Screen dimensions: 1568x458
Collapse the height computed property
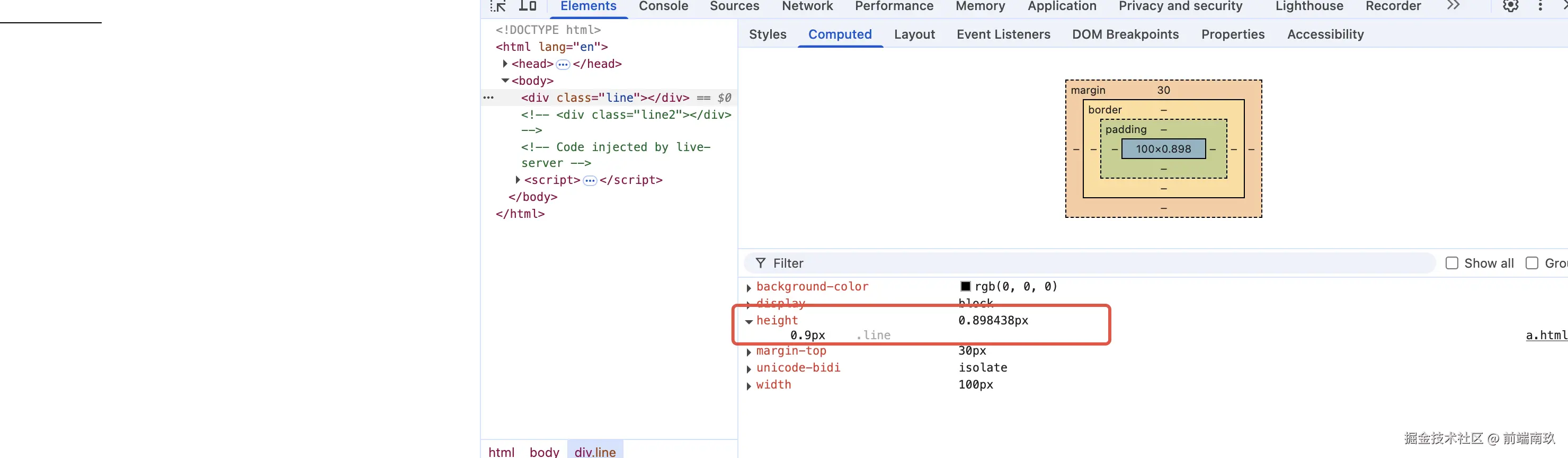click(x=749, y=321)
